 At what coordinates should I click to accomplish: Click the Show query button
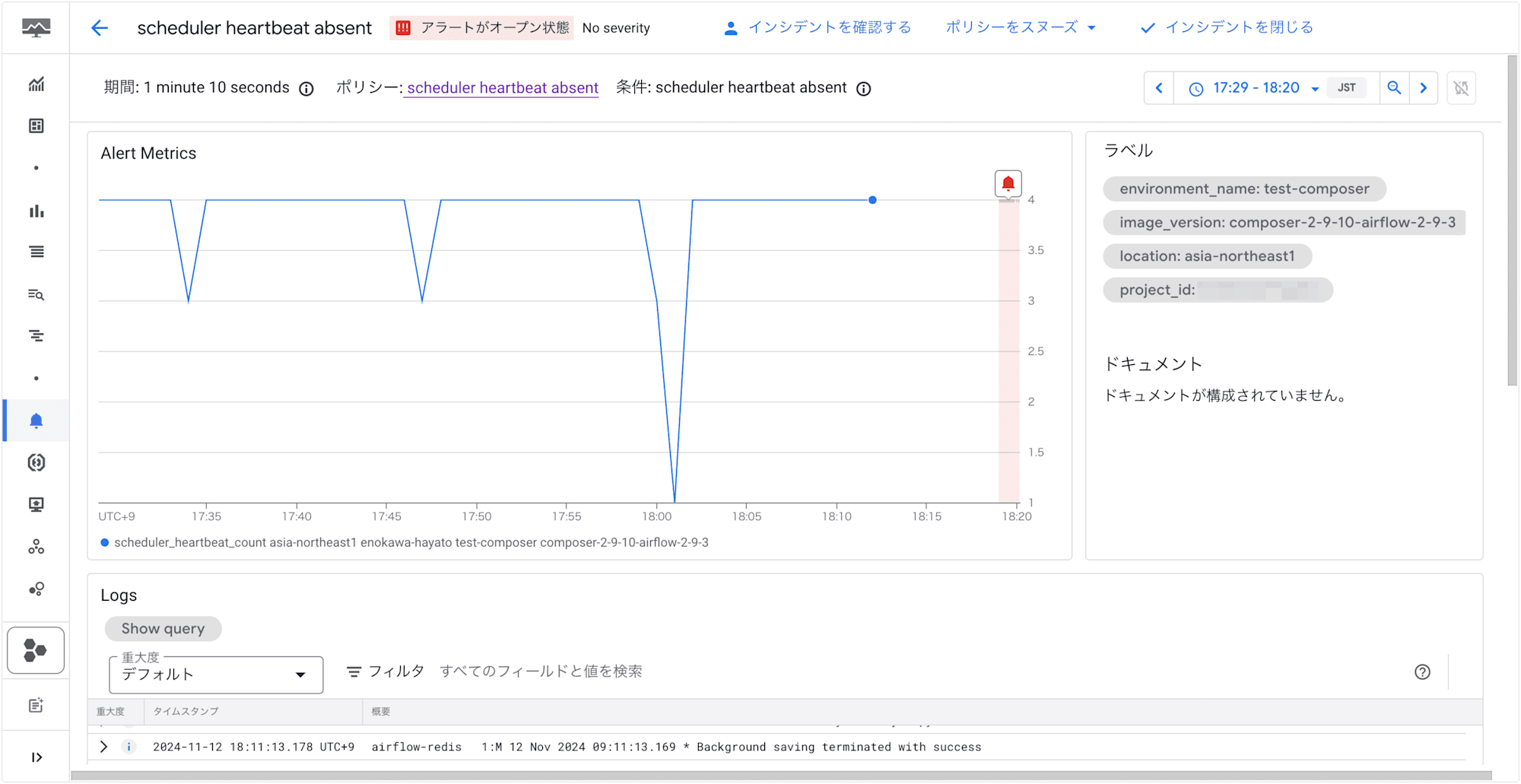pyautogui.click(x=163, y=629)
